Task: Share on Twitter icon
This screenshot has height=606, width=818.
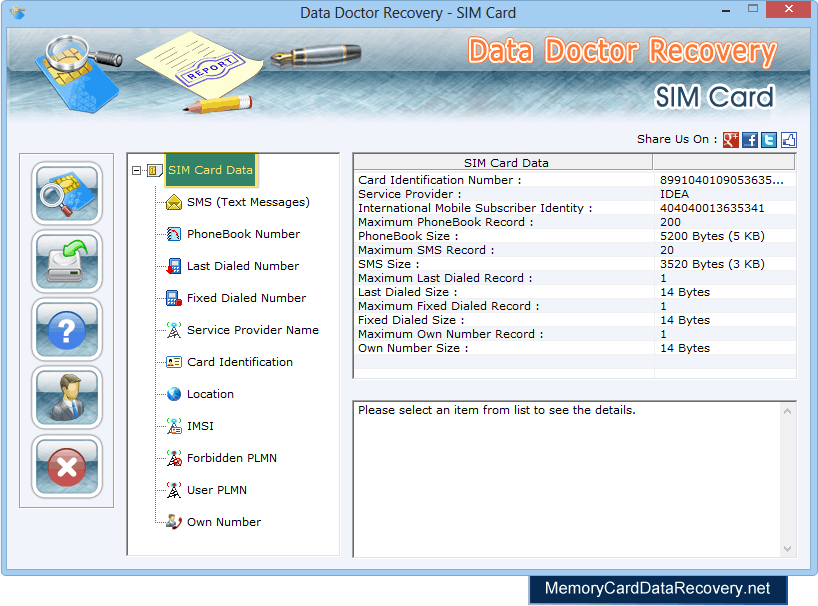Action: point(769,140)
